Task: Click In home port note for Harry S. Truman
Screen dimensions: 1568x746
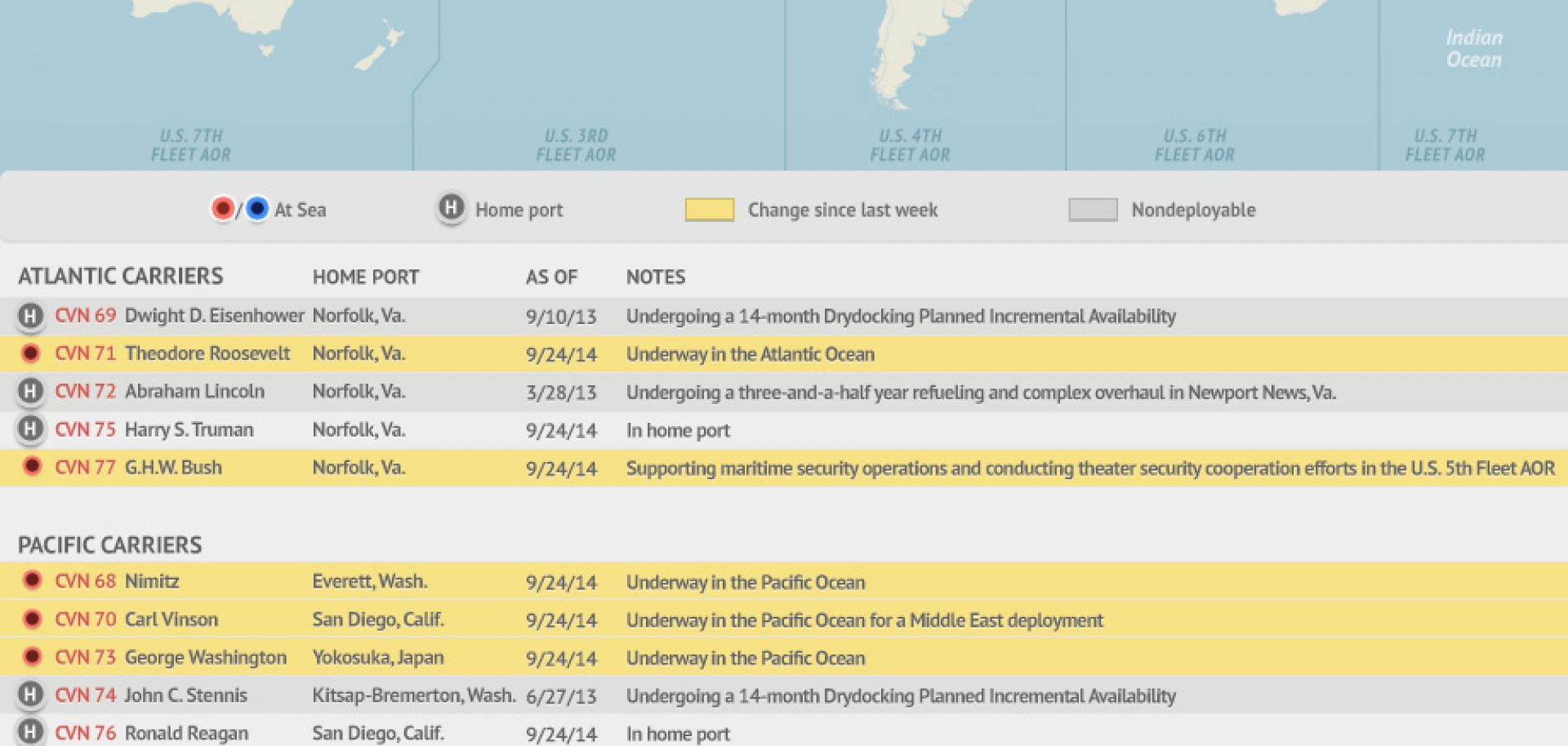Action: 679,430
